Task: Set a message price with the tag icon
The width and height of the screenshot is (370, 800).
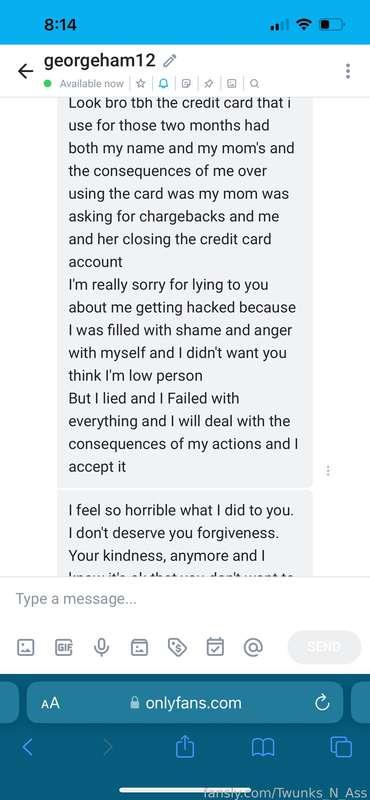Action: (x=177, y=647)
